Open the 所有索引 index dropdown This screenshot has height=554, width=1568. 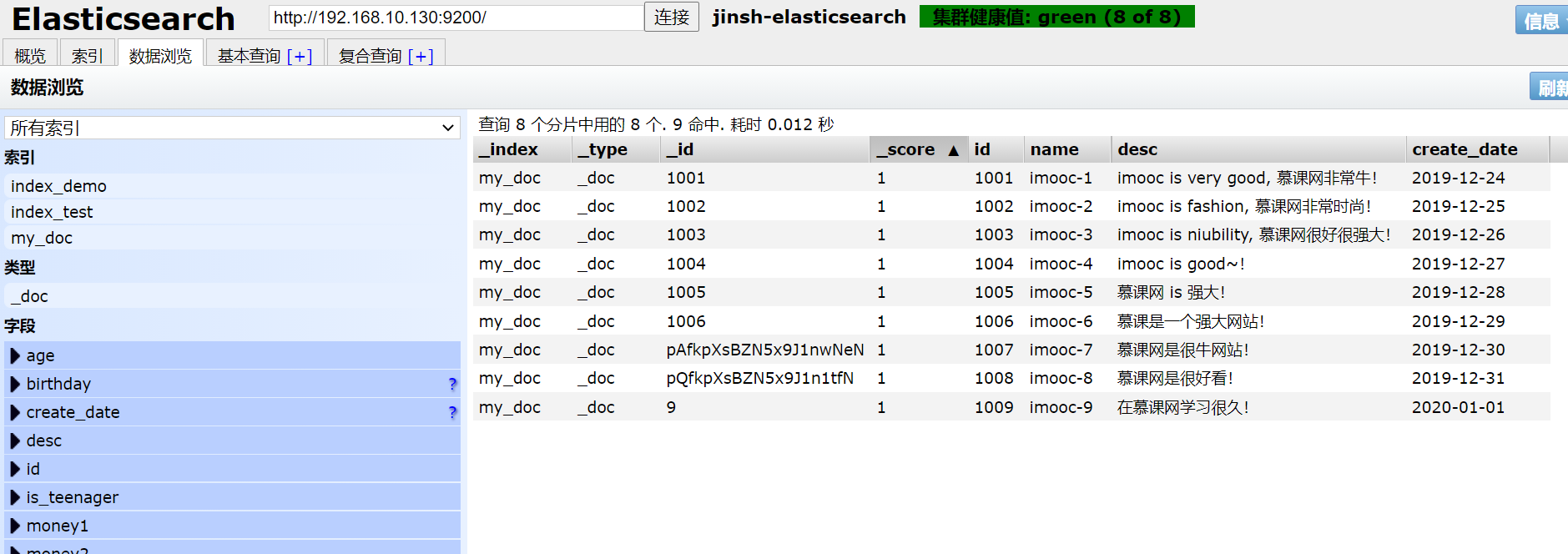(x=232, y=128)
